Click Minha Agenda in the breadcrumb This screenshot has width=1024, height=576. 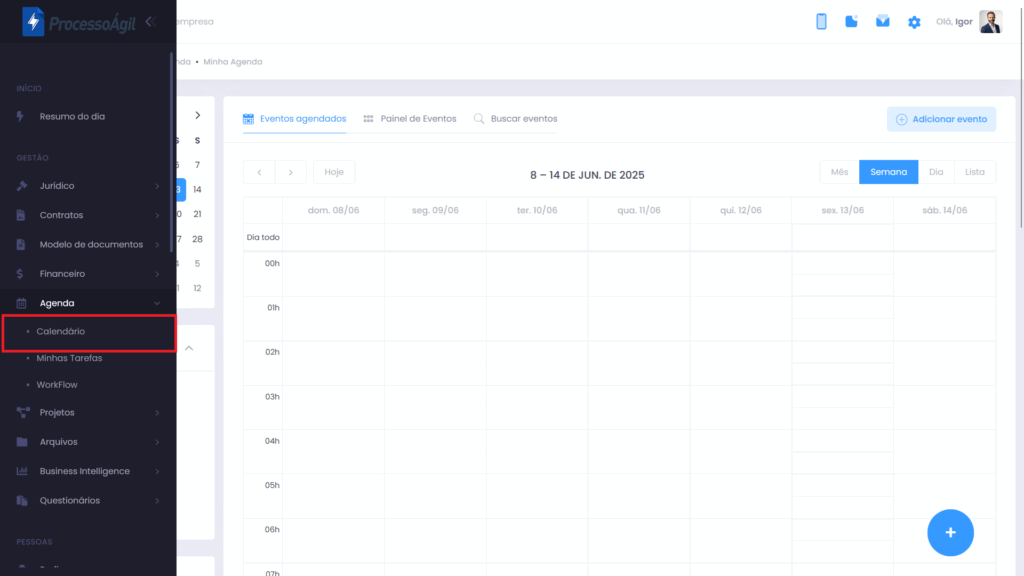tap(232, 62)
